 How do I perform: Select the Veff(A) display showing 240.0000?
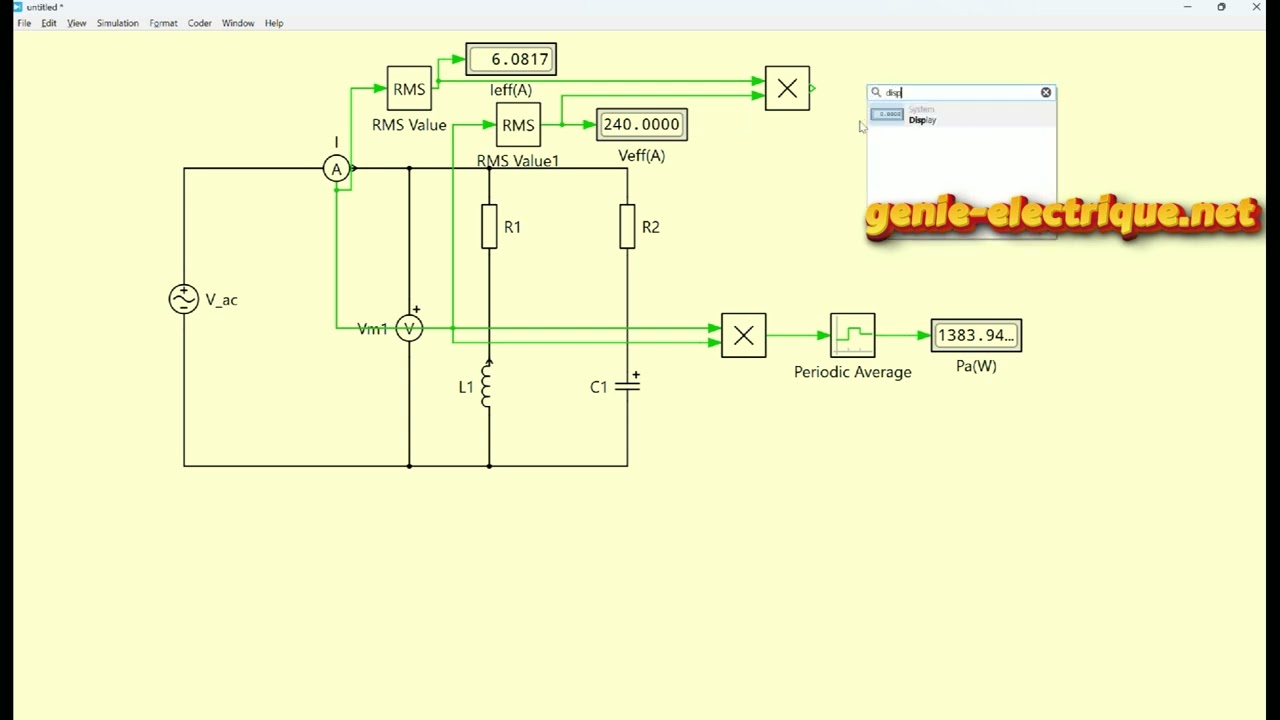click(641, 124)
